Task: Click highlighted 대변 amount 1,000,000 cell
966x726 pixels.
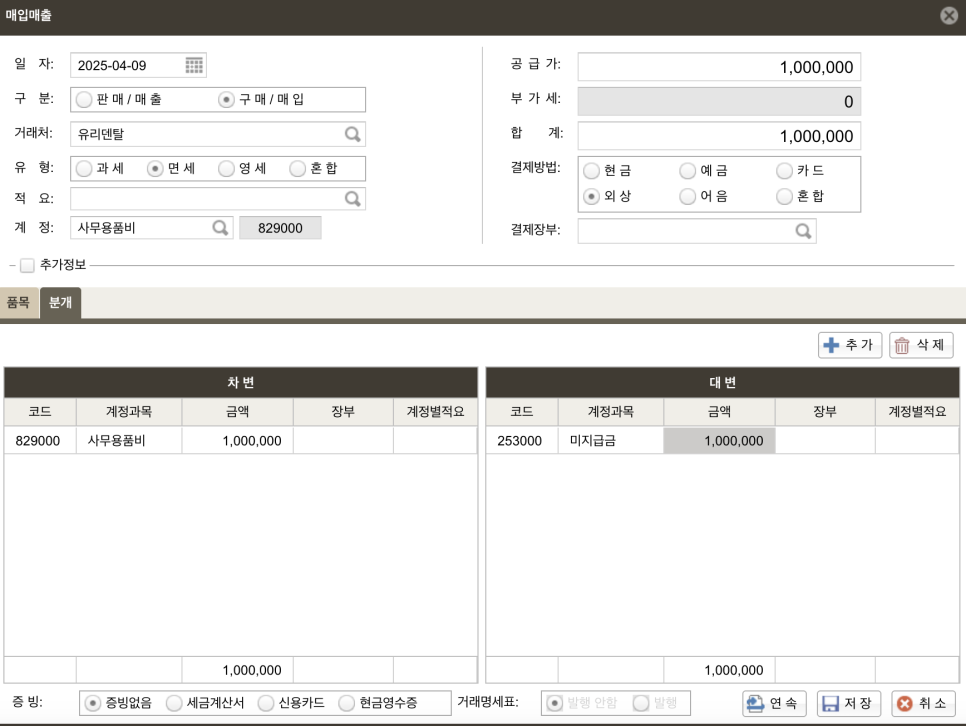Action: point(719,441)
